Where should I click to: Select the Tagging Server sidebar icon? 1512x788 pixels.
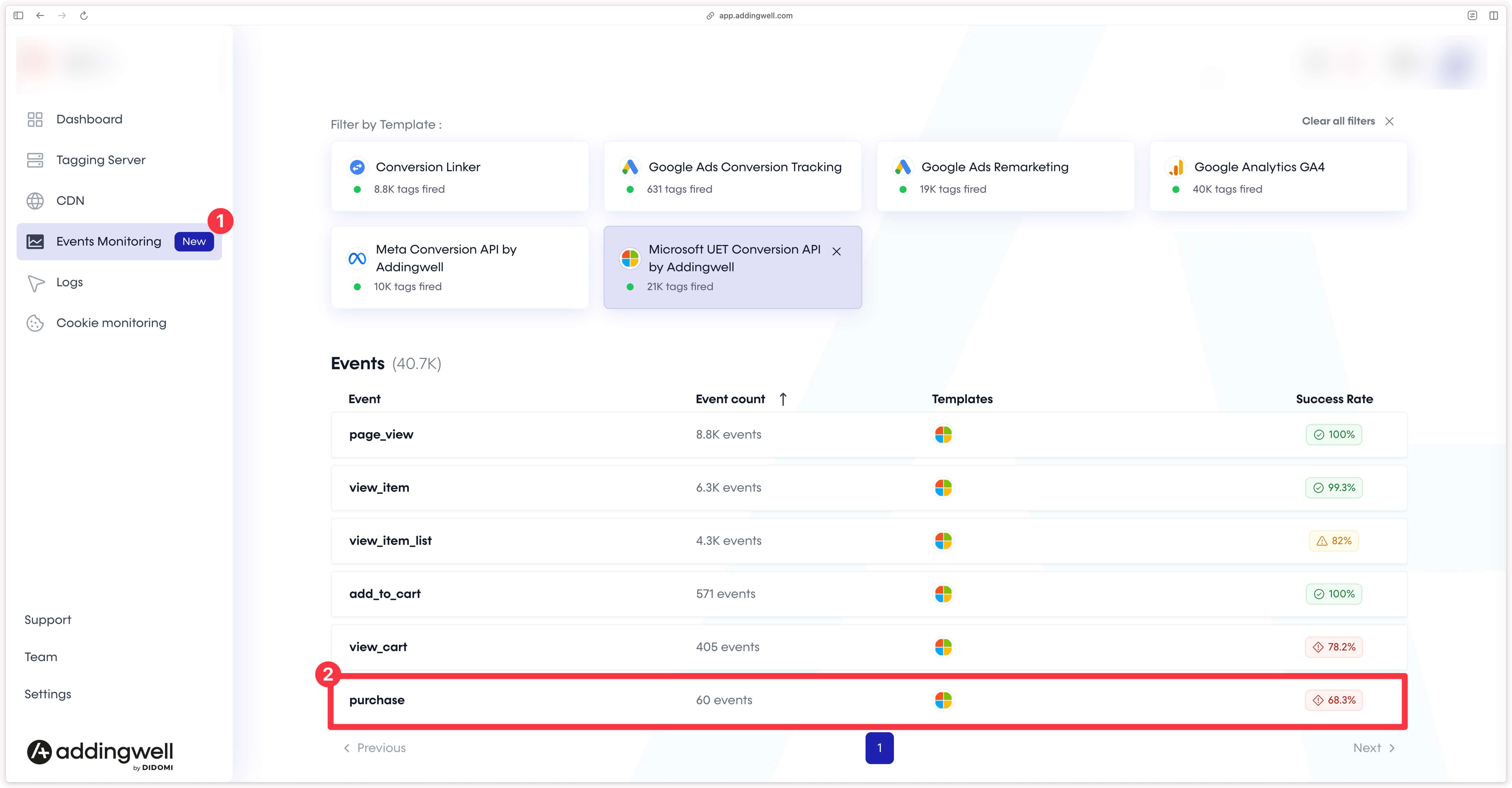[35, 160]
